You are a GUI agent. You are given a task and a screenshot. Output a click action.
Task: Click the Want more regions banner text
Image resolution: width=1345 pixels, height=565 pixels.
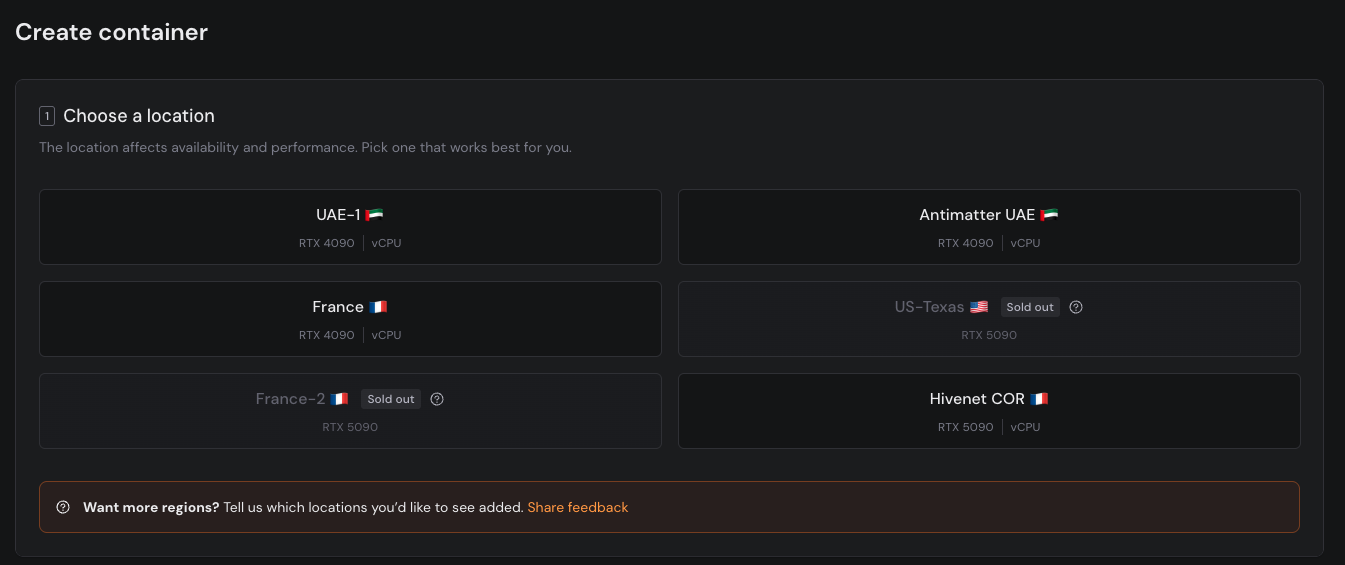[x=303, y=507]
